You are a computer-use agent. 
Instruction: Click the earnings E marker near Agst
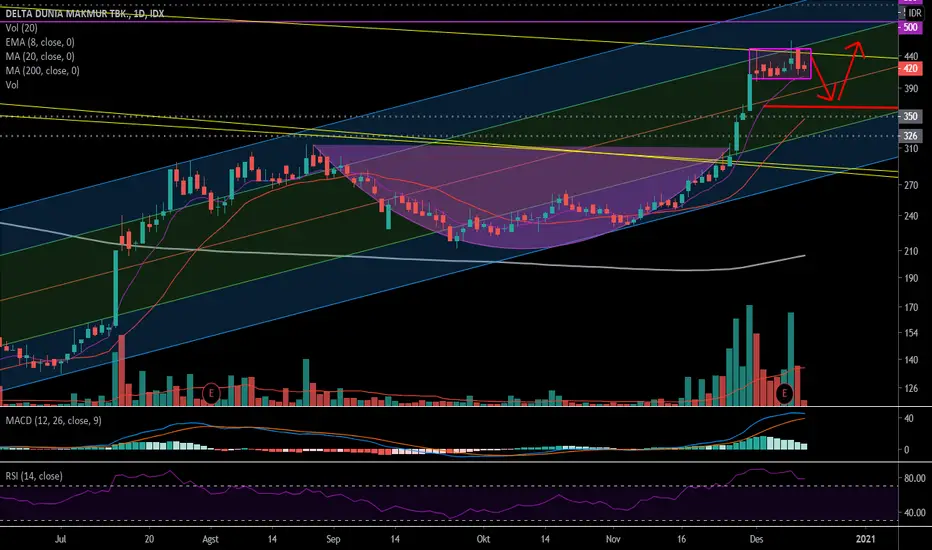[210, 392]
